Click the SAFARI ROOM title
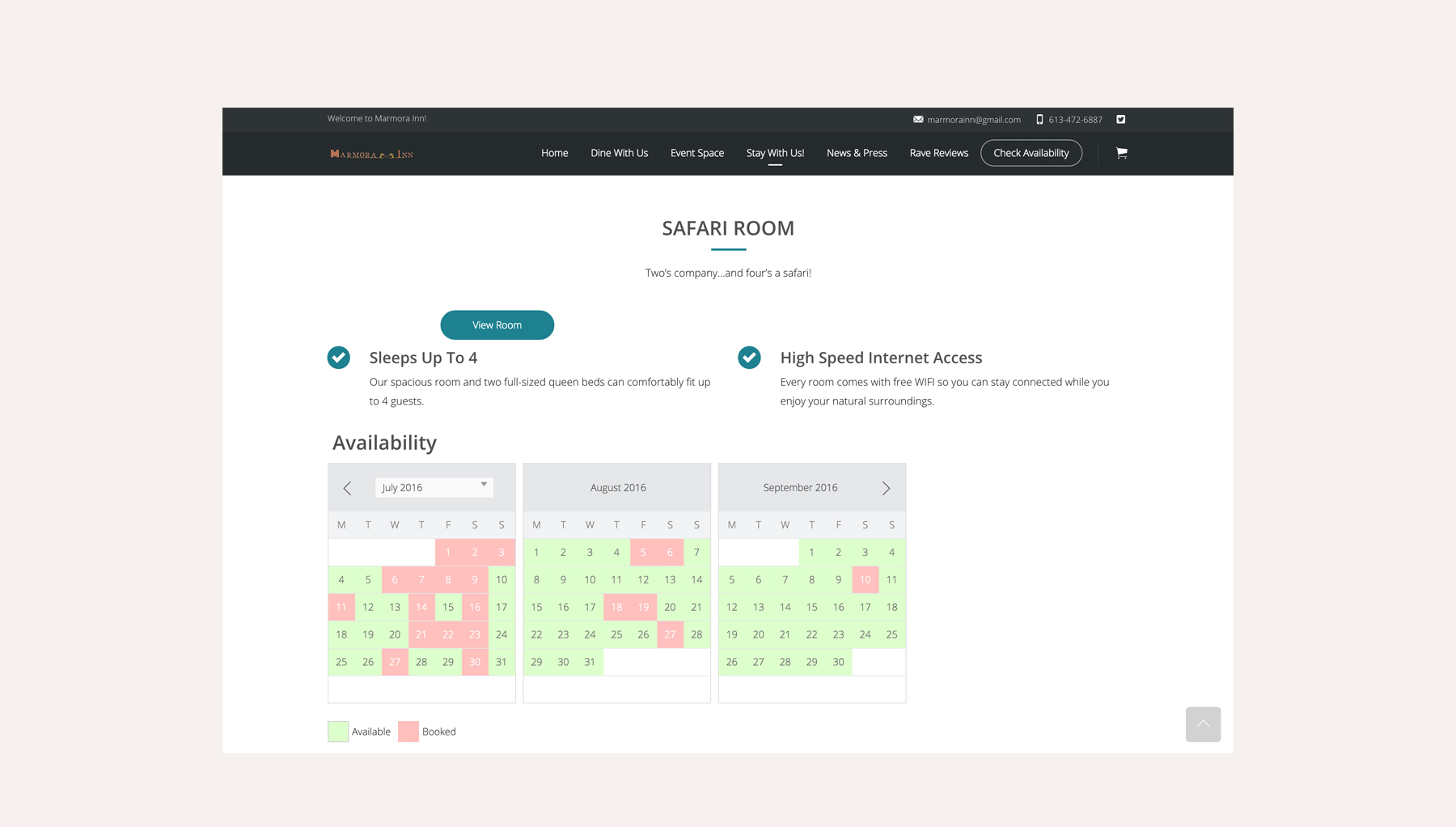Image resolution: width=1456 pixels, height=827 pixels. [728, 228]
